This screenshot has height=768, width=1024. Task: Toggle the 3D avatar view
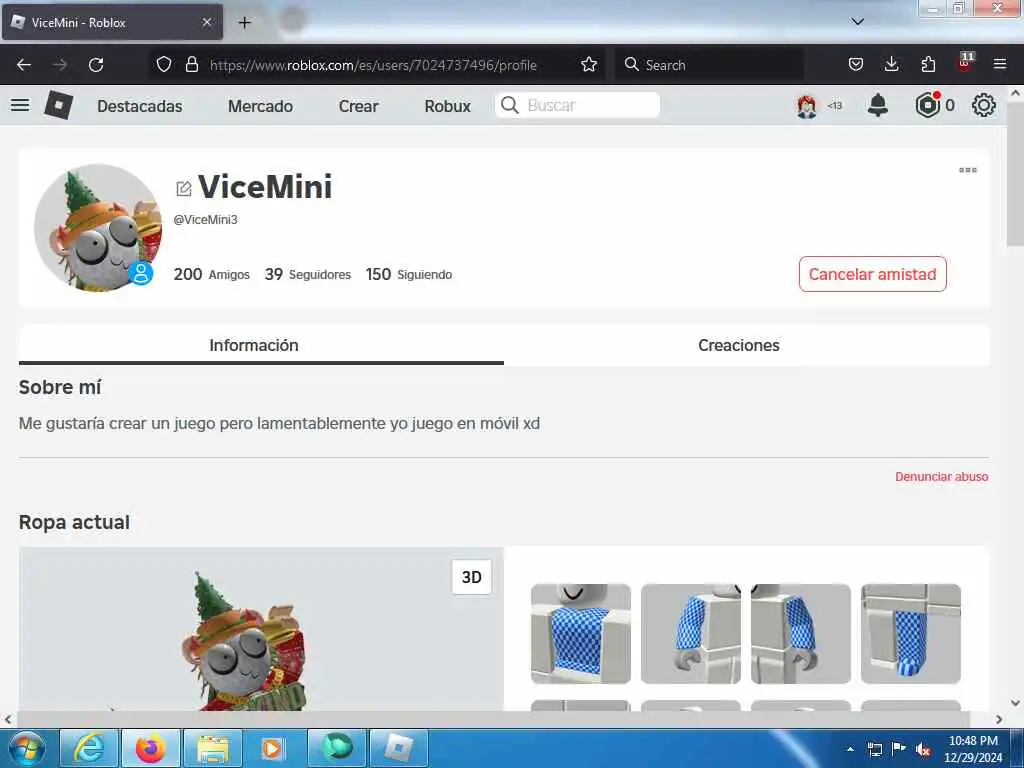472,577
